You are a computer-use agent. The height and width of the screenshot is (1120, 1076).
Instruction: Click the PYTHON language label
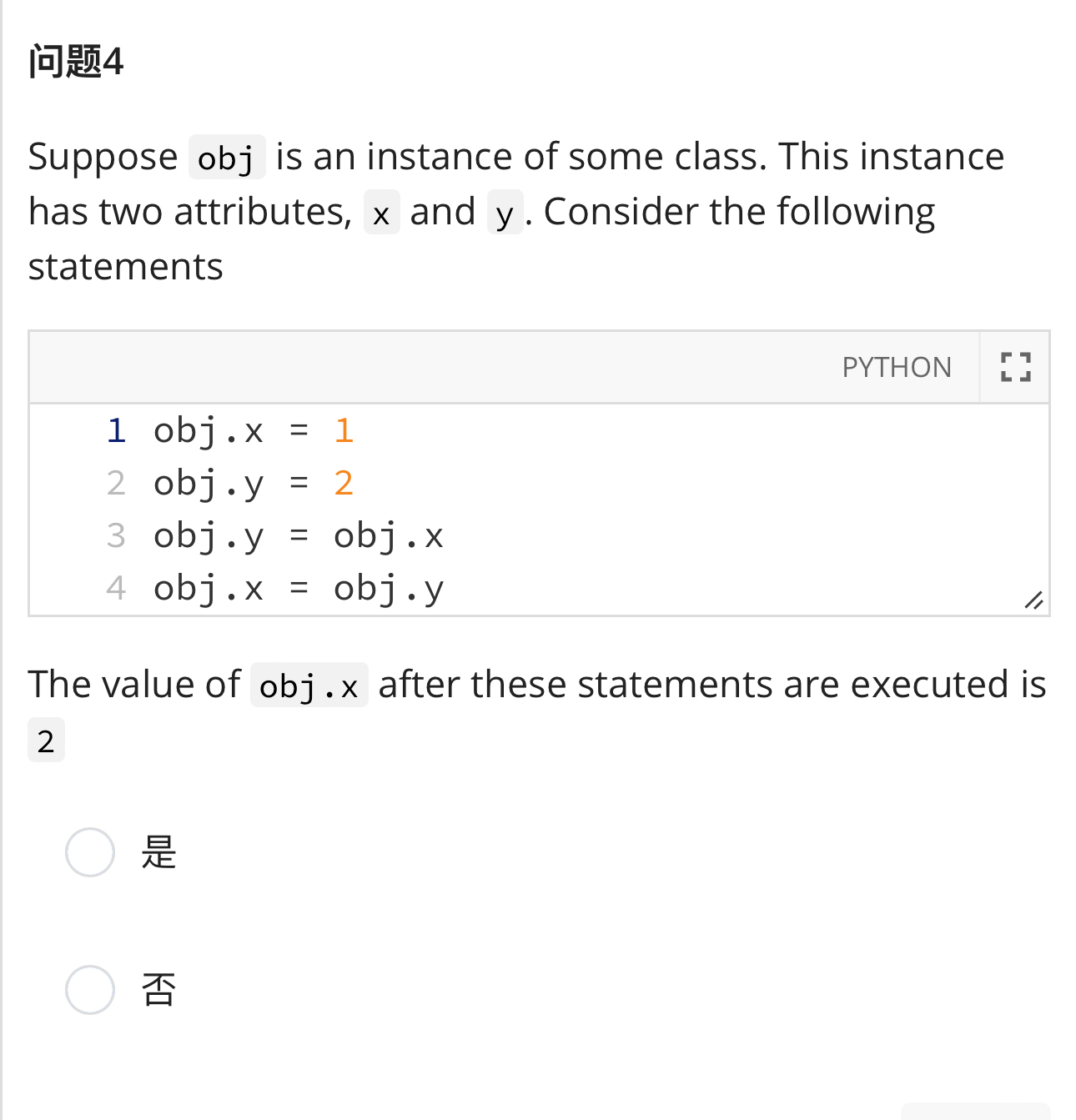[897, 367]
